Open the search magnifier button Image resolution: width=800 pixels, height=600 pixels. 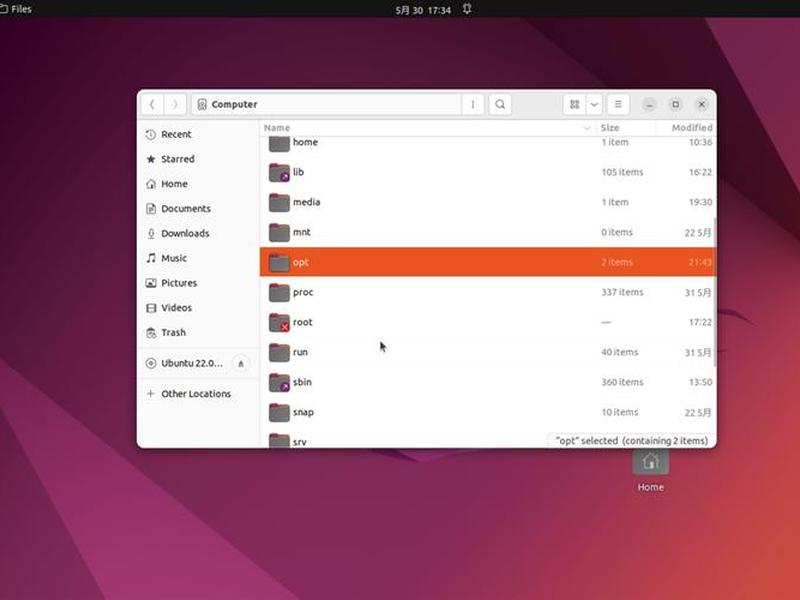500,105
